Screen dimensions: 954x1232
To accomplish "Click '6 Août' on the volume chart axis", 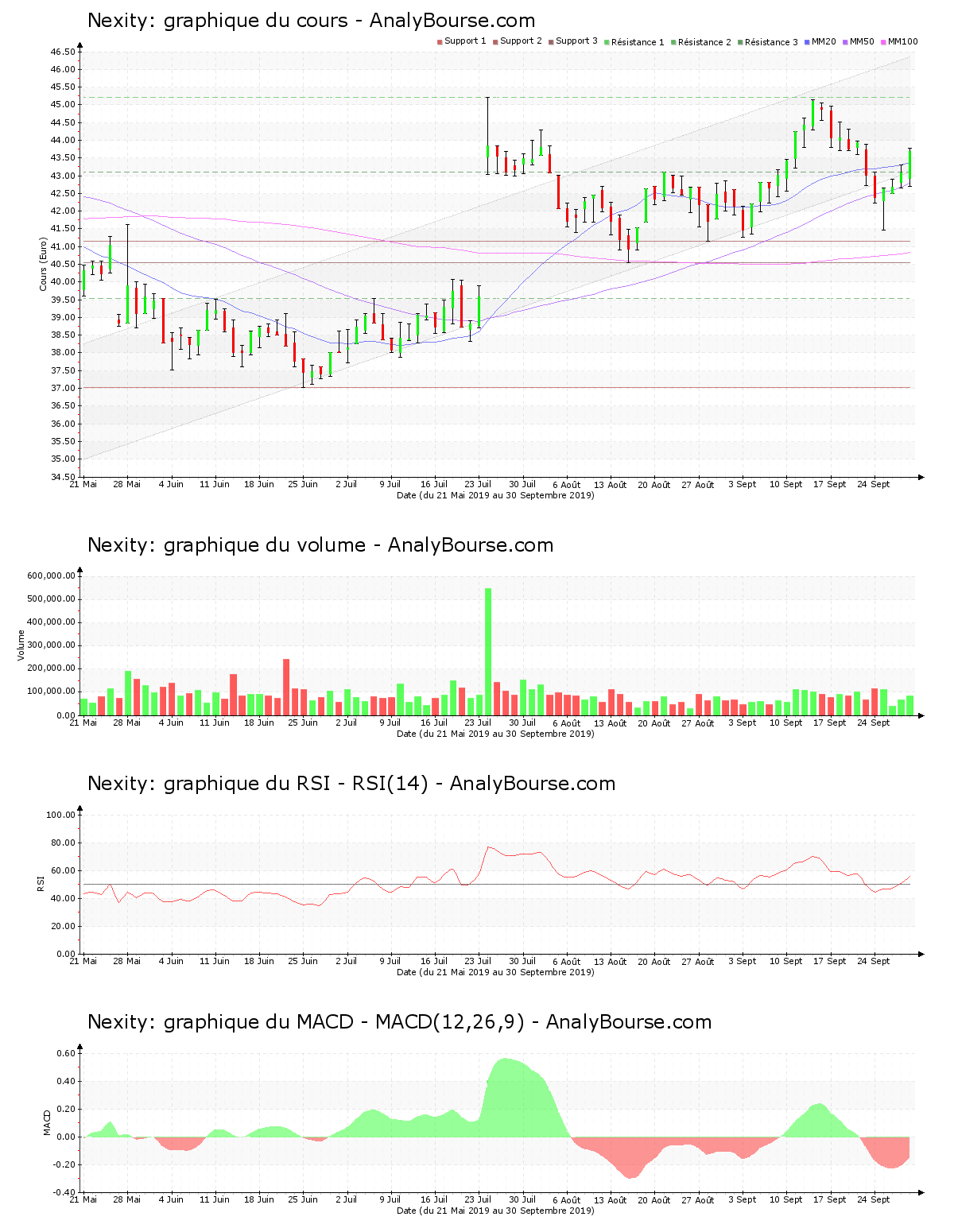I will (x=566, y=723).
